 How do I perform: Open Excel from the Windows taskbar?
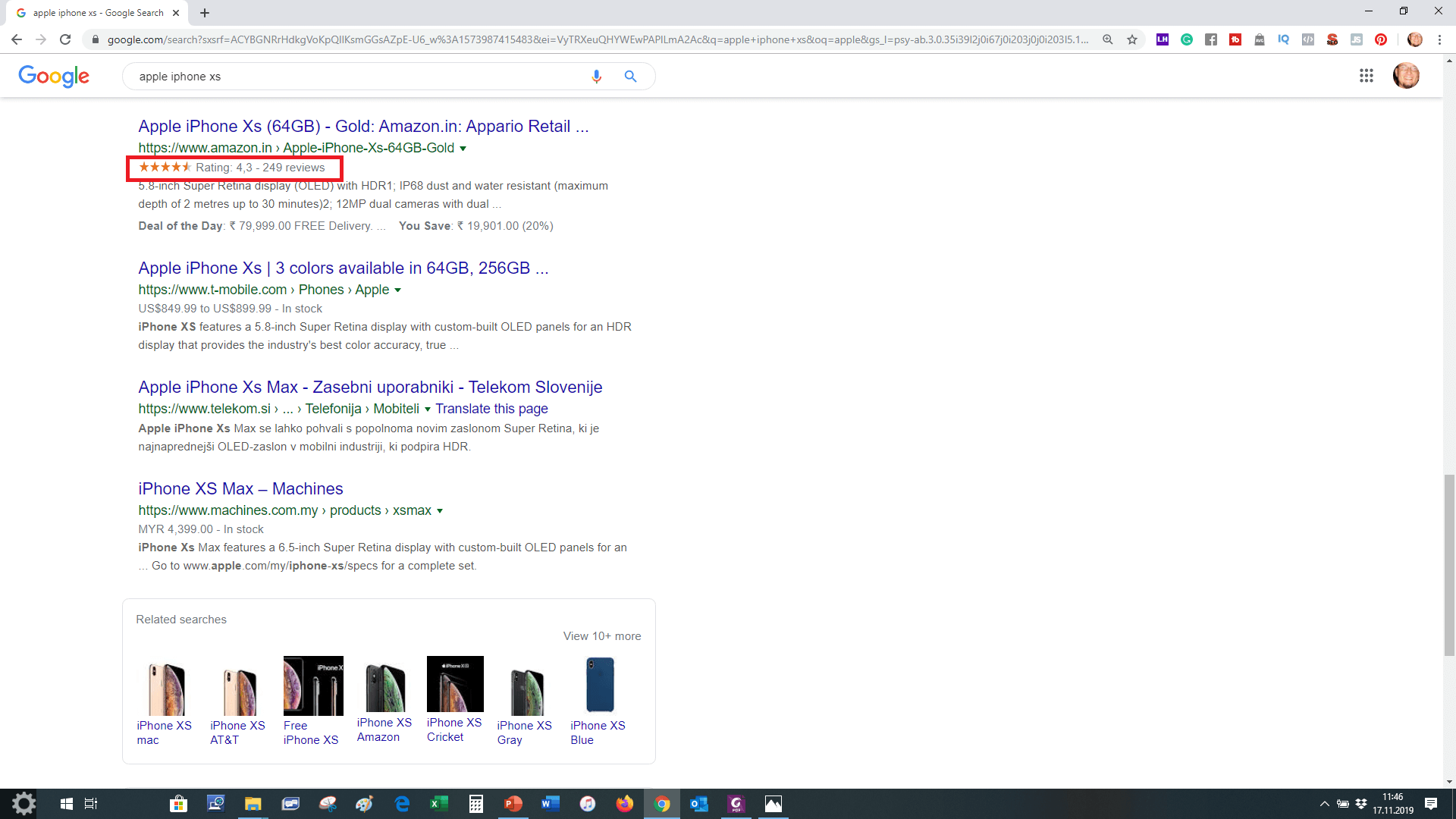[x=439, y=804]
